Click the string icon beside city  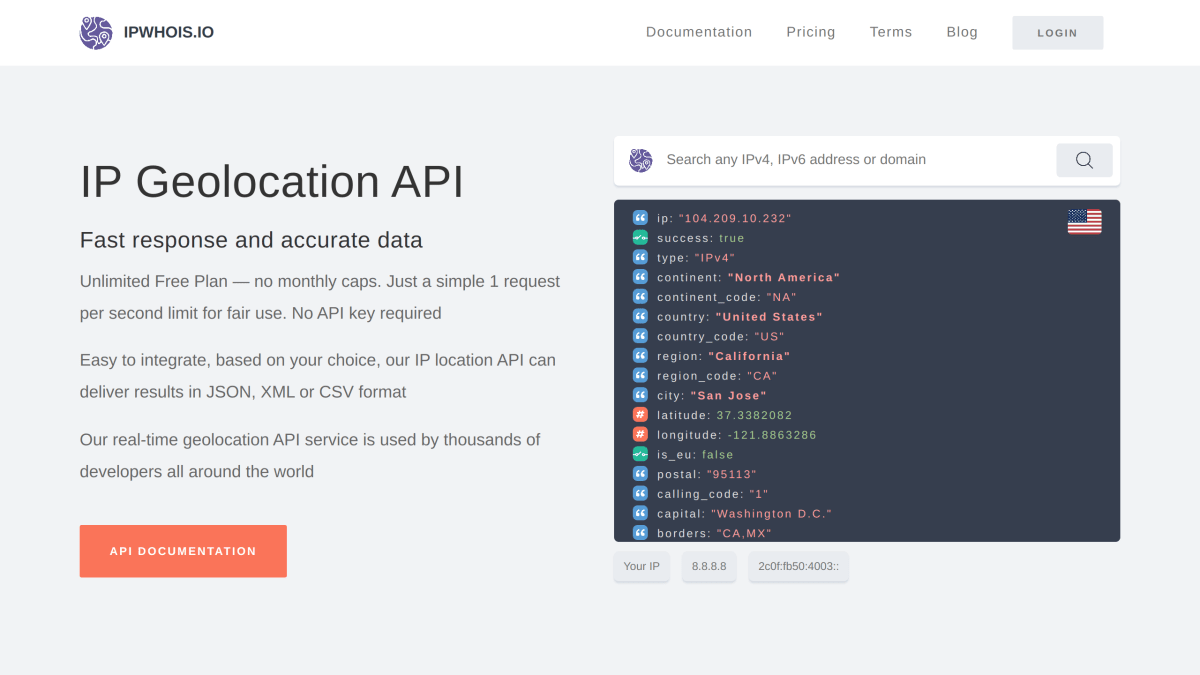coord(640,395)
